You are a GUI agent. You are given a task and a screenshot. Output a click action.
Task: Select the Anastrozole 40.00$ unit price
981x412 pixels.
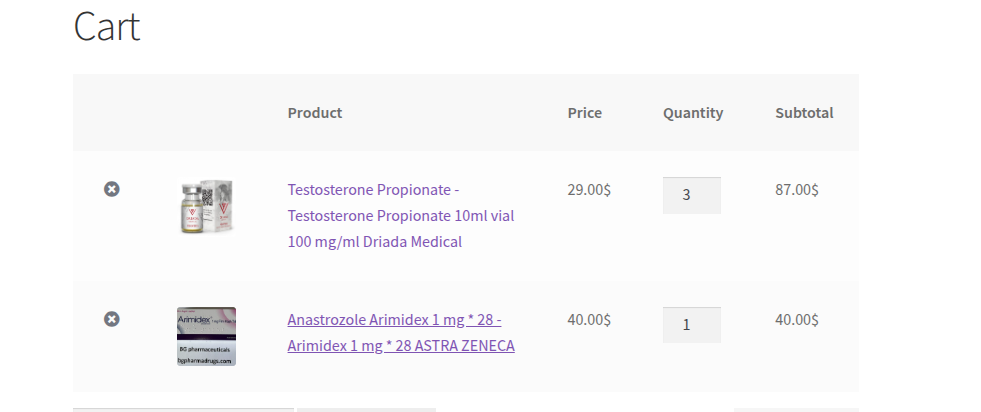point(589,319)
